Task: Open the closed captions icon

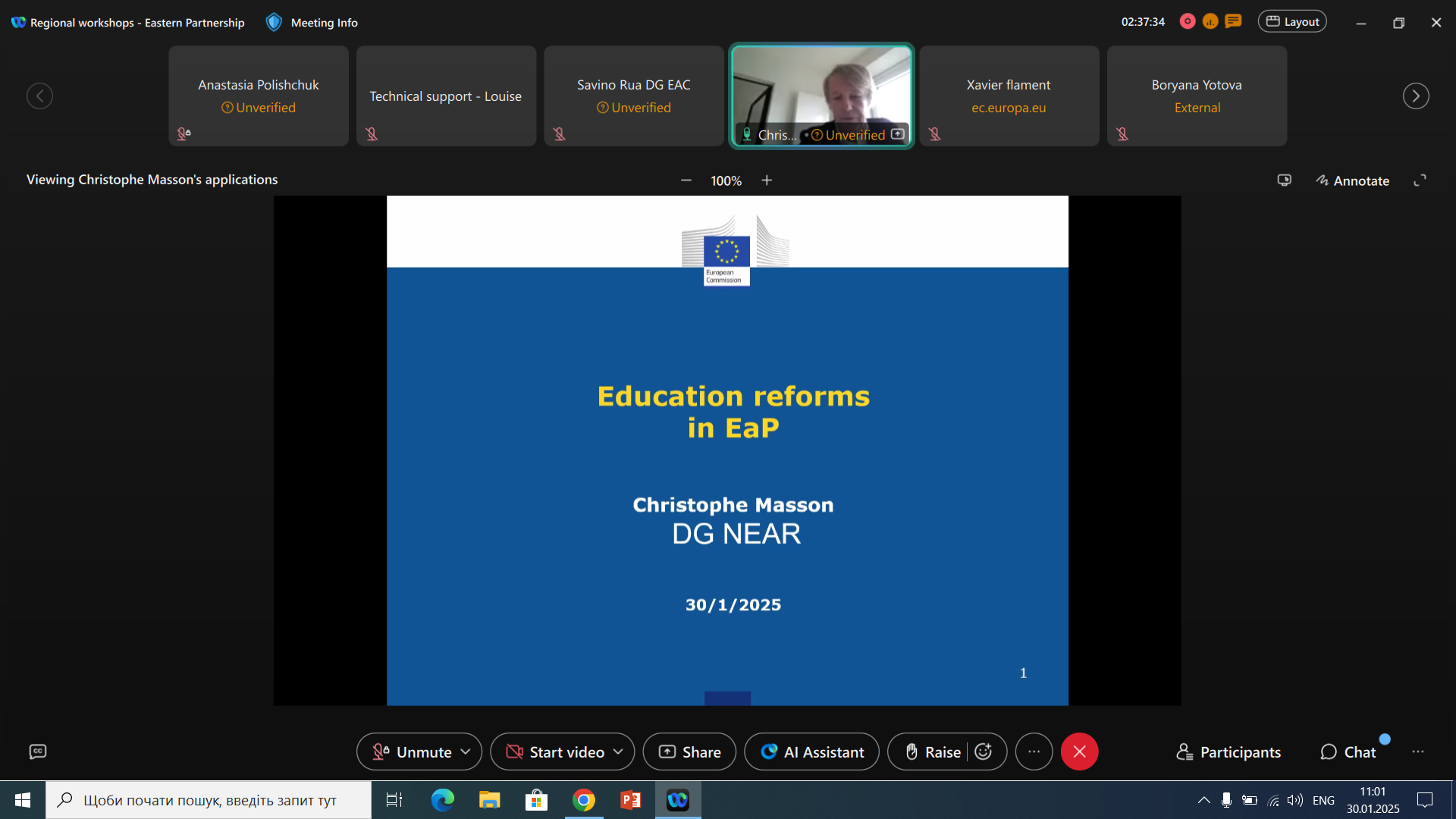Action: [x=38, y=752]
